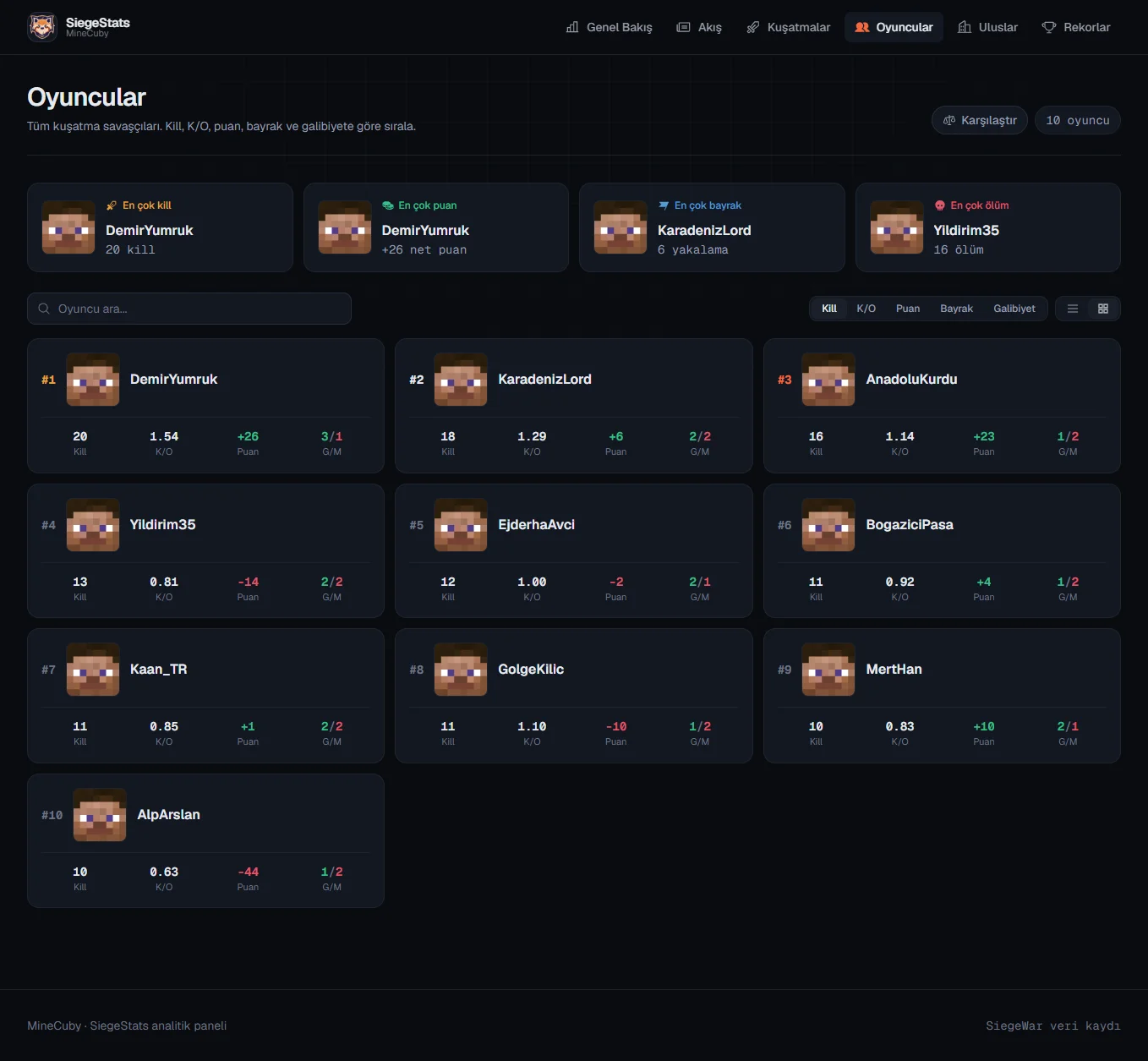Click the 10 oyuncu badge
1148x1061 pixels.
coord(1078,120)
